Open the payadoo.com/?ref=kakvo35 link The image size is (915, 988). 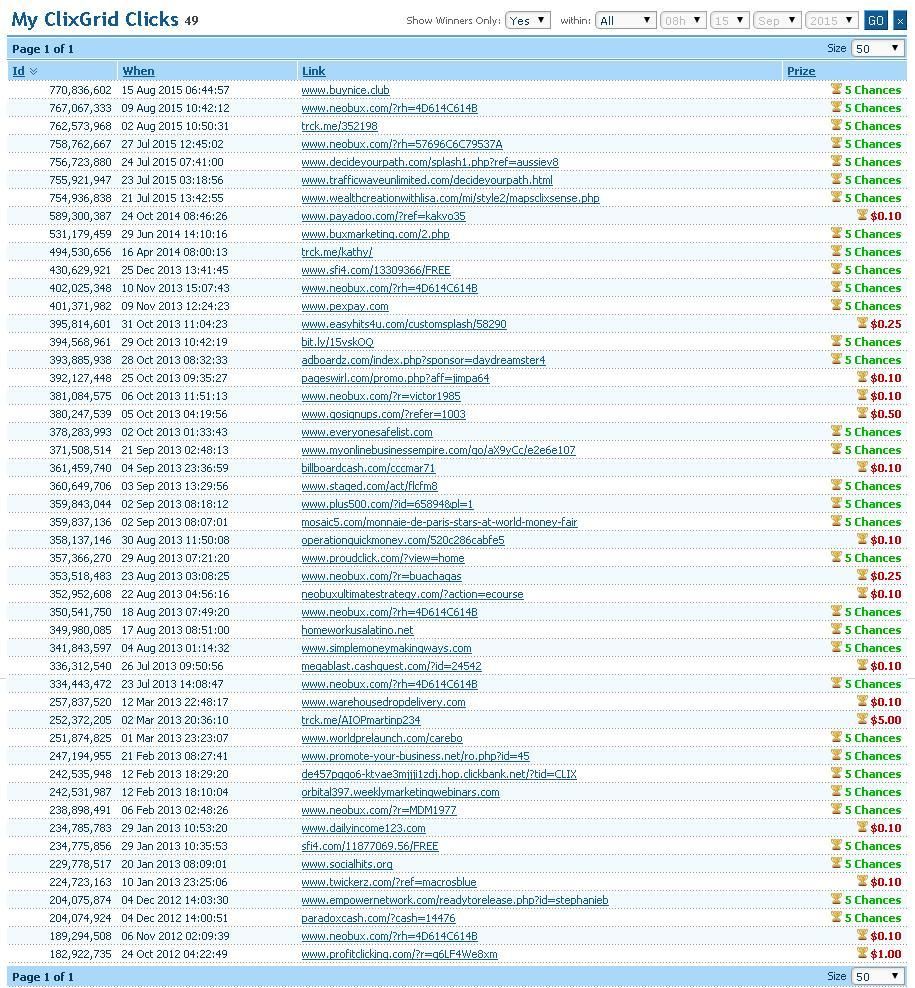[383, 216]
